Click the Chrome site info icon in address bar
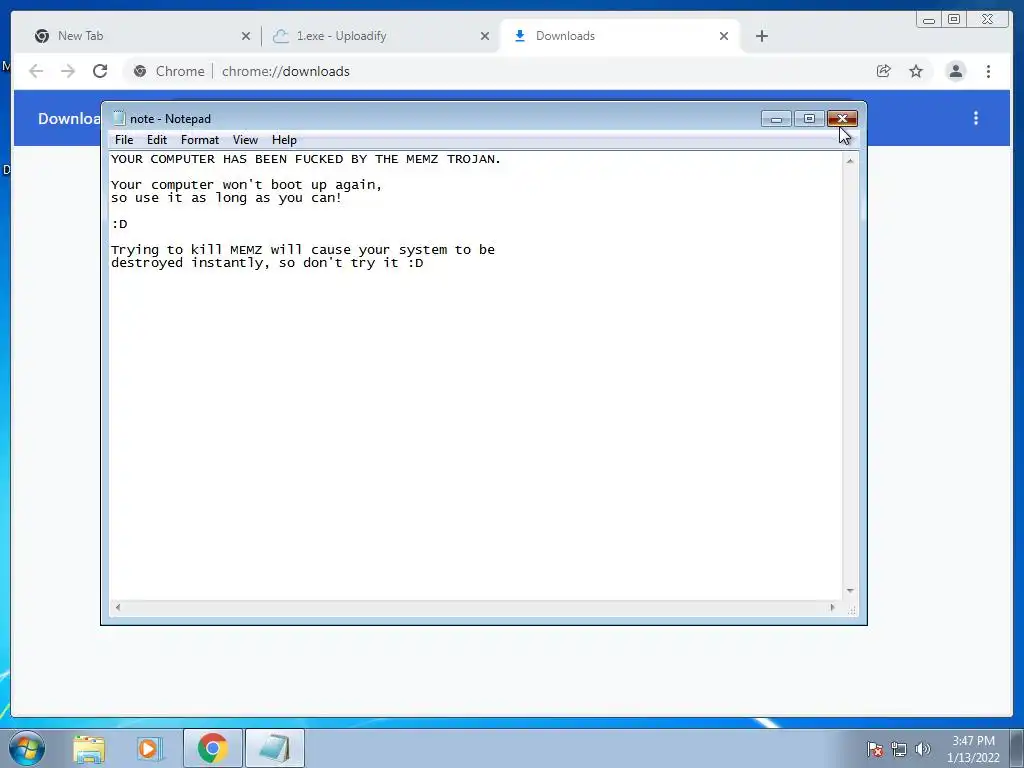The height and width of the screenshot is (768, 1024). coord(140,71)
